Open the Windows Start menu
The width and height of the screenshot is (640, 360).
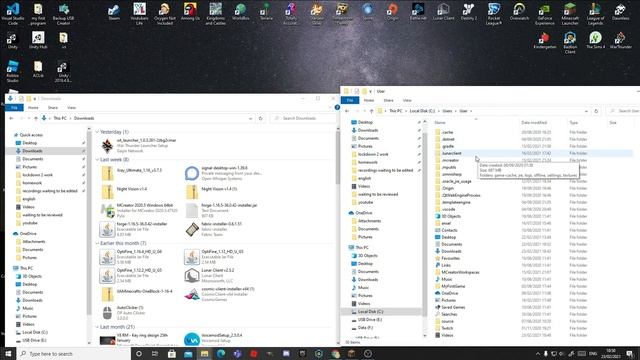point(8,354)
